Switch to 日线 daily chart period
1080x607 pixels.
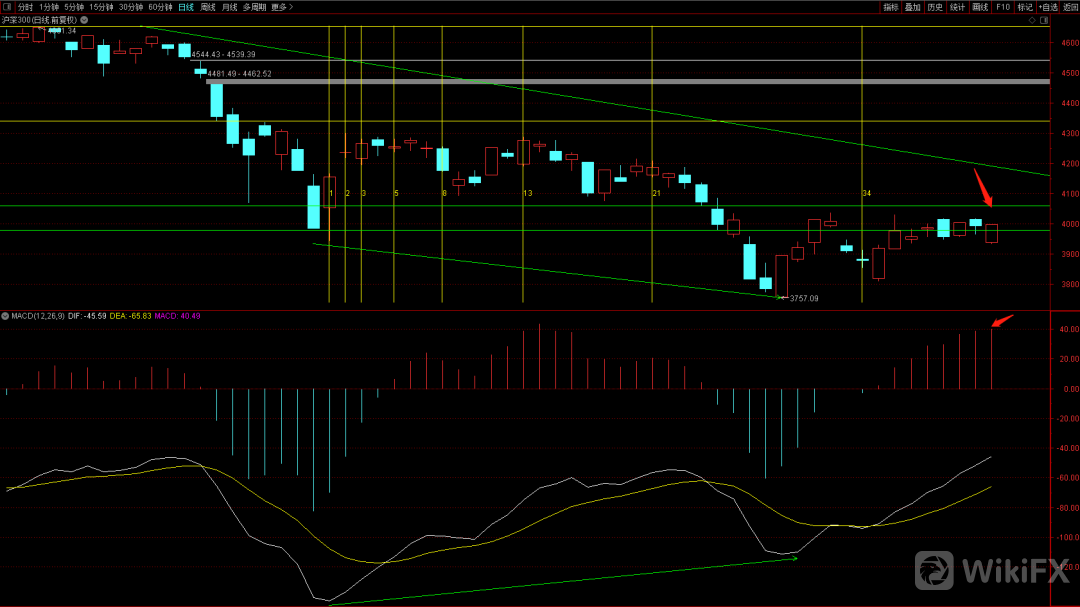tap(186, 7)
